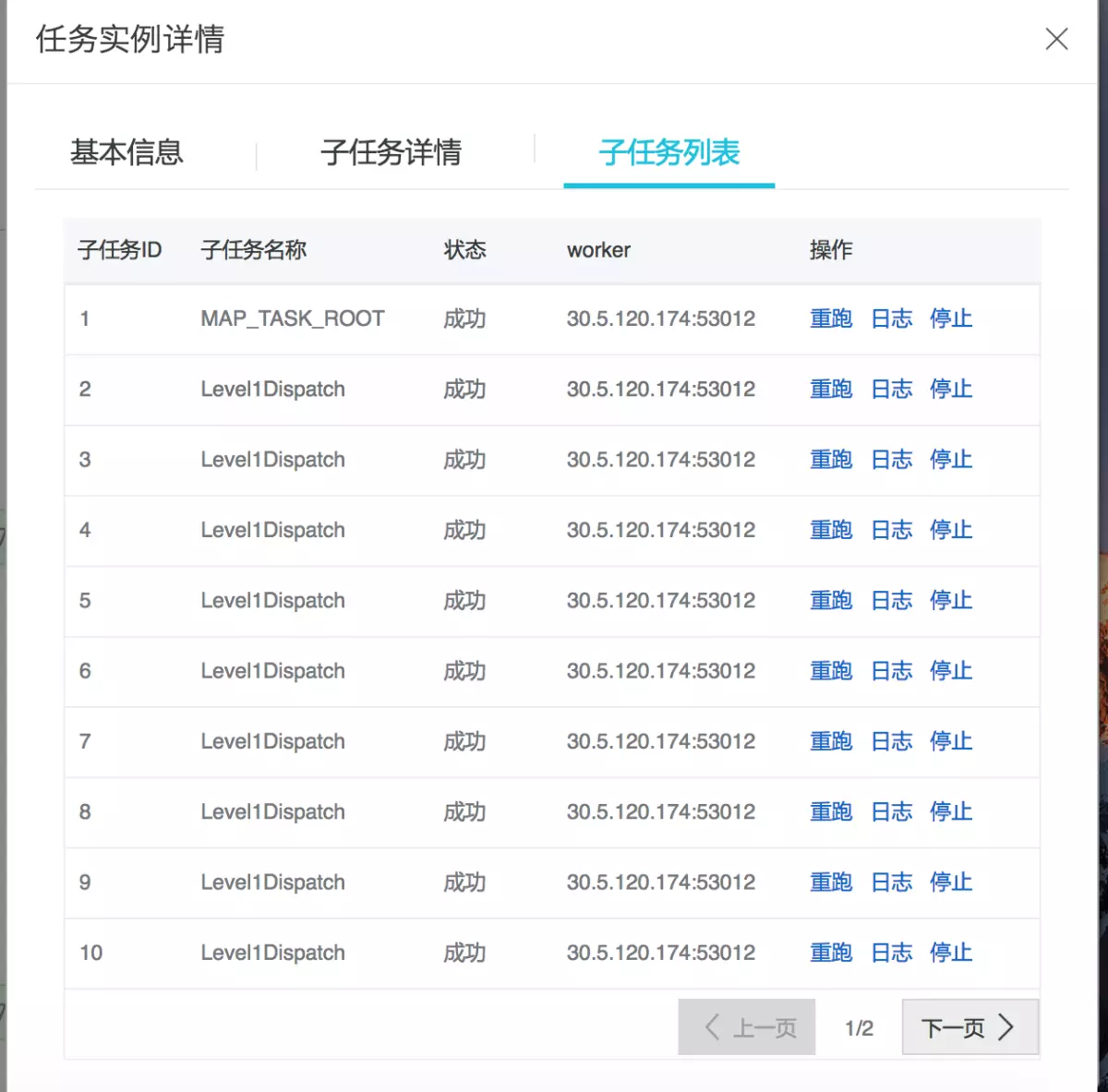Stop subtask 7 using 停止
This screenshot has width=1108, height=1092.
950,741
